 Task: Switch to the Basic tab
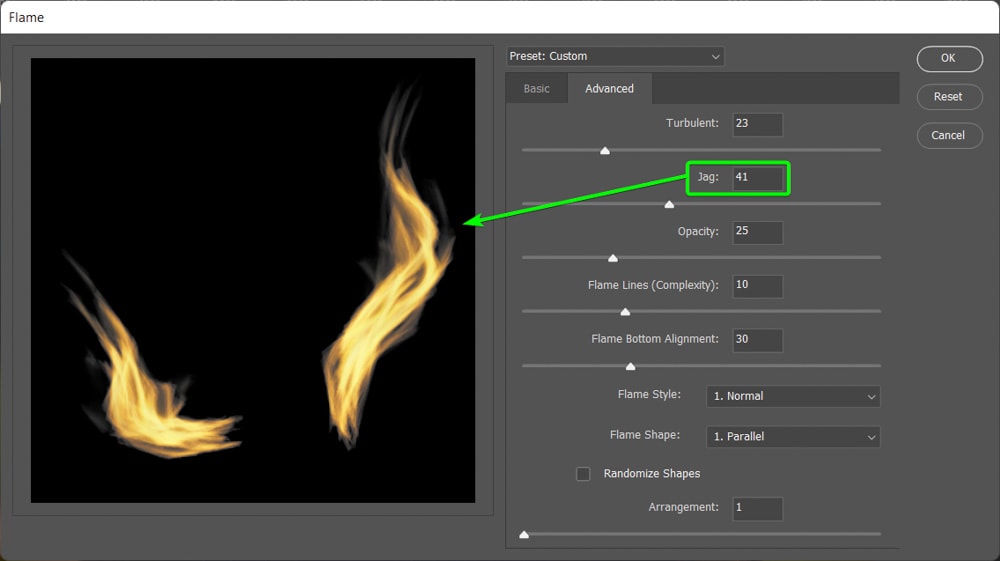[536, 89]
